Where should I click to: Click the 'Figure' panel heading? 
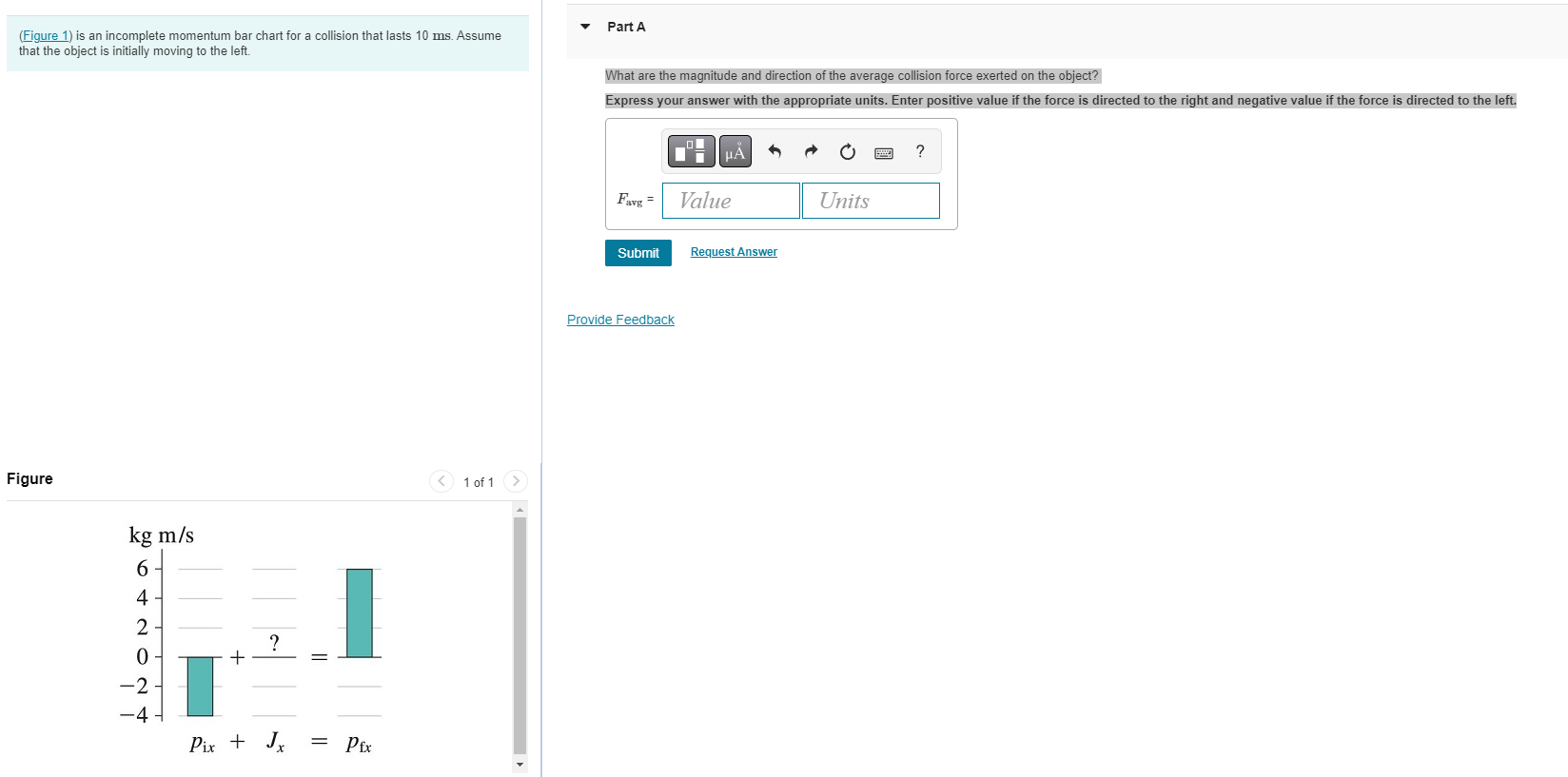[x=29, y=478]
